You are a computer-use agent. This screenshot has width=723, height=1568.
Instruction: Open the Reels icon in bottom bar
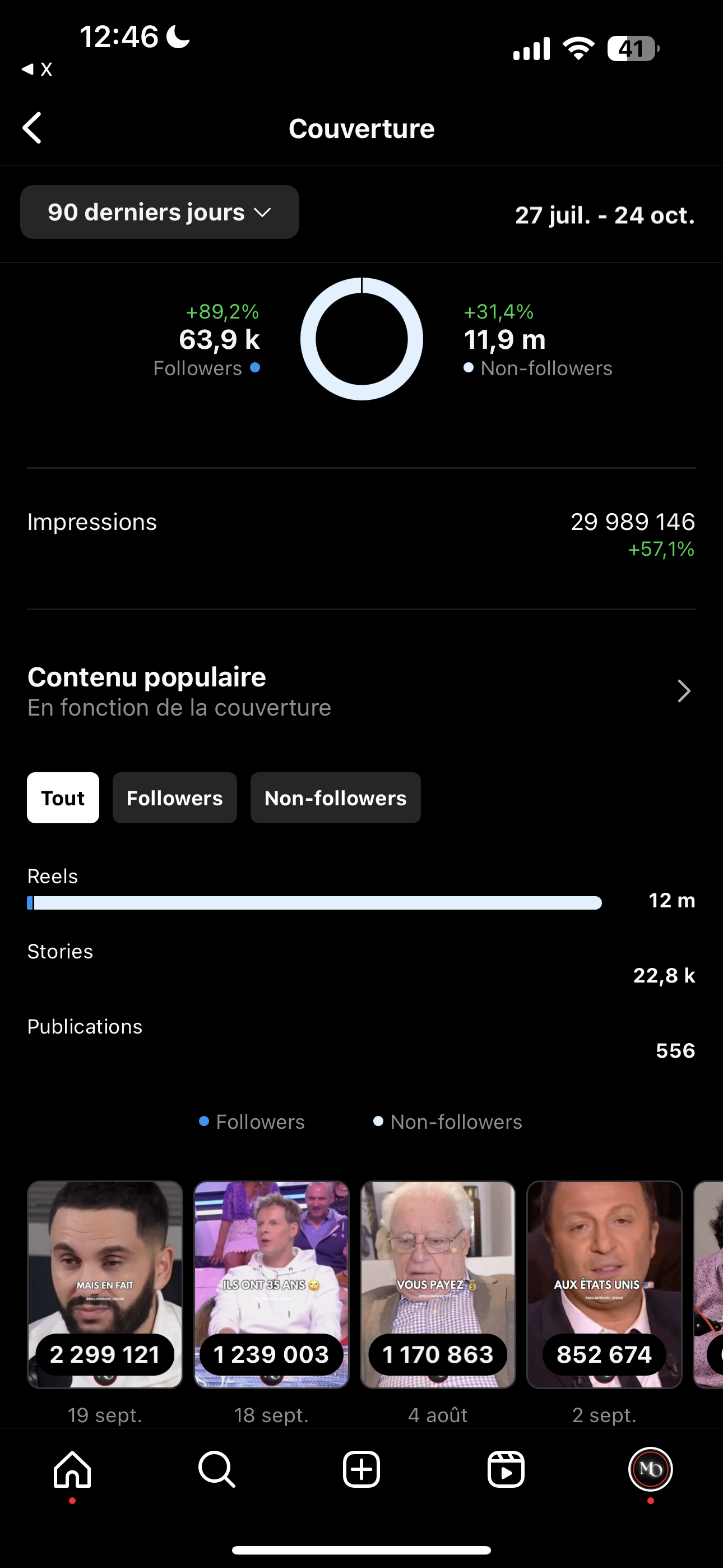click(x=506, y=1469)
